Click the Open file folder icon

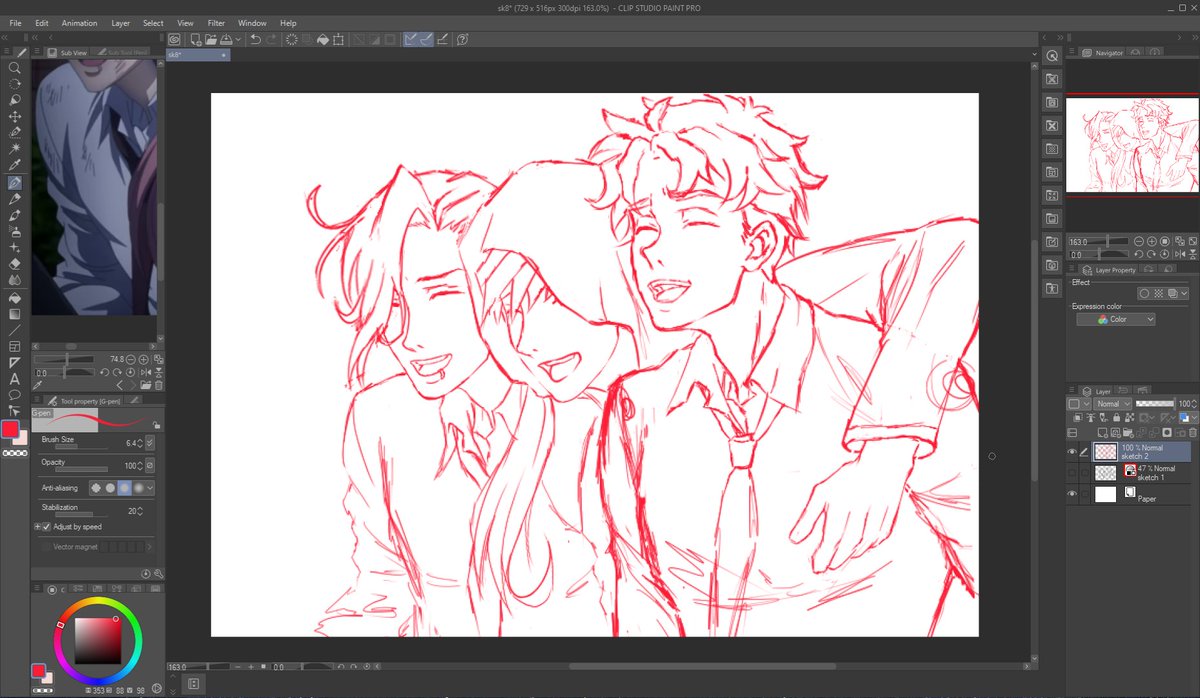coord(212,40)
